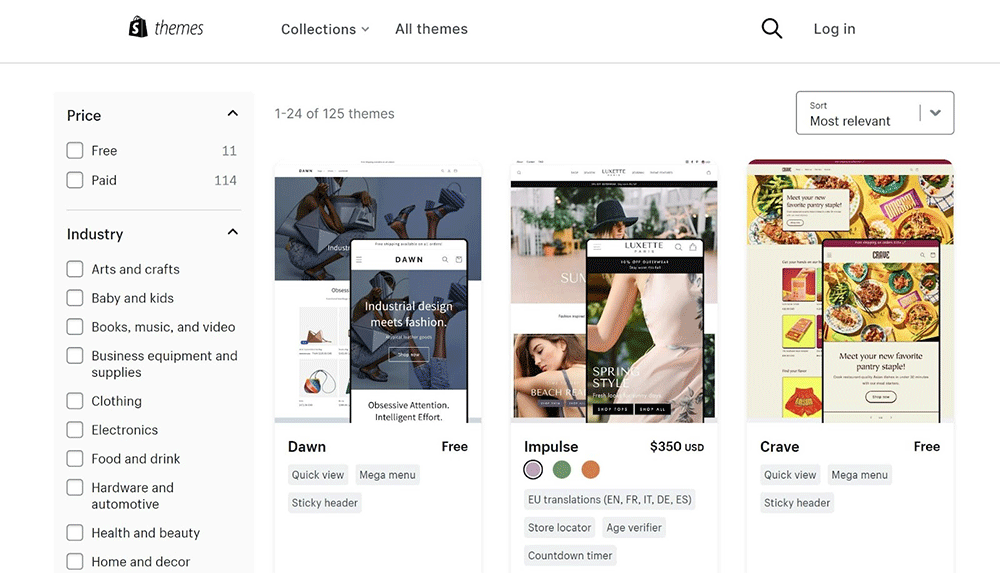Check the Paid price filter
The height and width of the screenshot is (573, 1000).
click(75, 180)
